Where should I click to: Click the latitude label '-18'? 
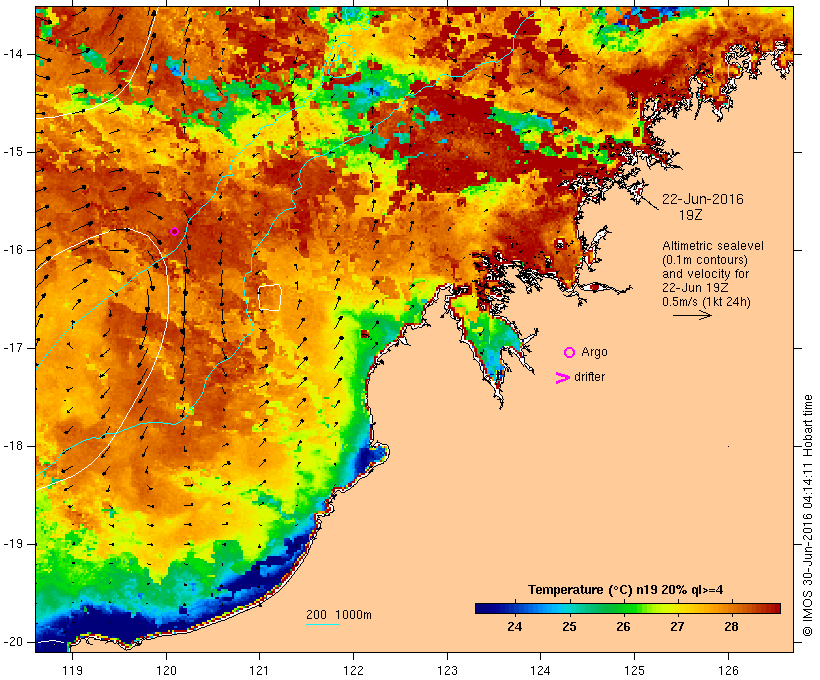point(13,446)
